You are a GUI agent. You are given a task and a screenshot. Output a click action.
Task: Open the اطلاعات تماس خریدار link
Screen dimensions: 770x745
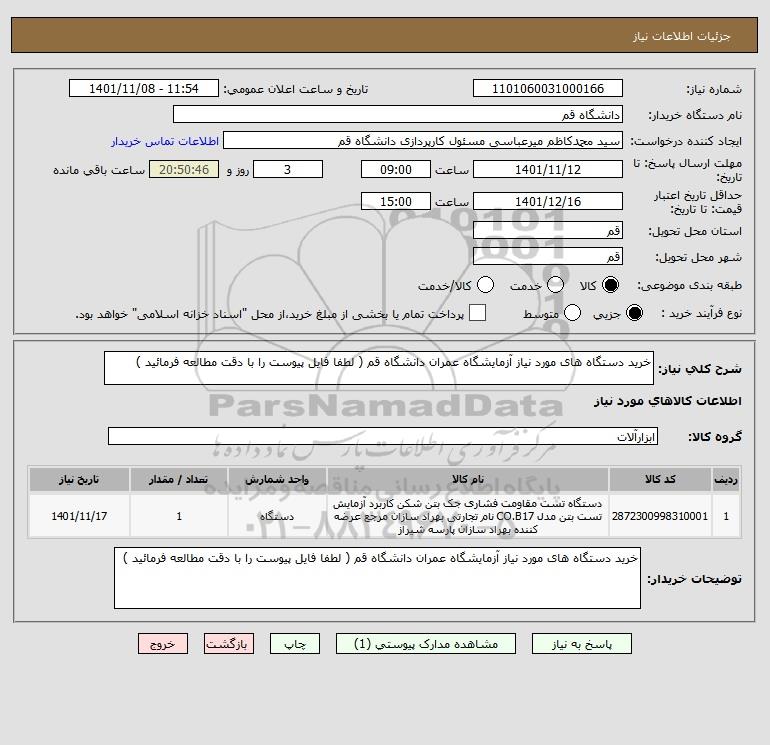[x=165, y=141]
